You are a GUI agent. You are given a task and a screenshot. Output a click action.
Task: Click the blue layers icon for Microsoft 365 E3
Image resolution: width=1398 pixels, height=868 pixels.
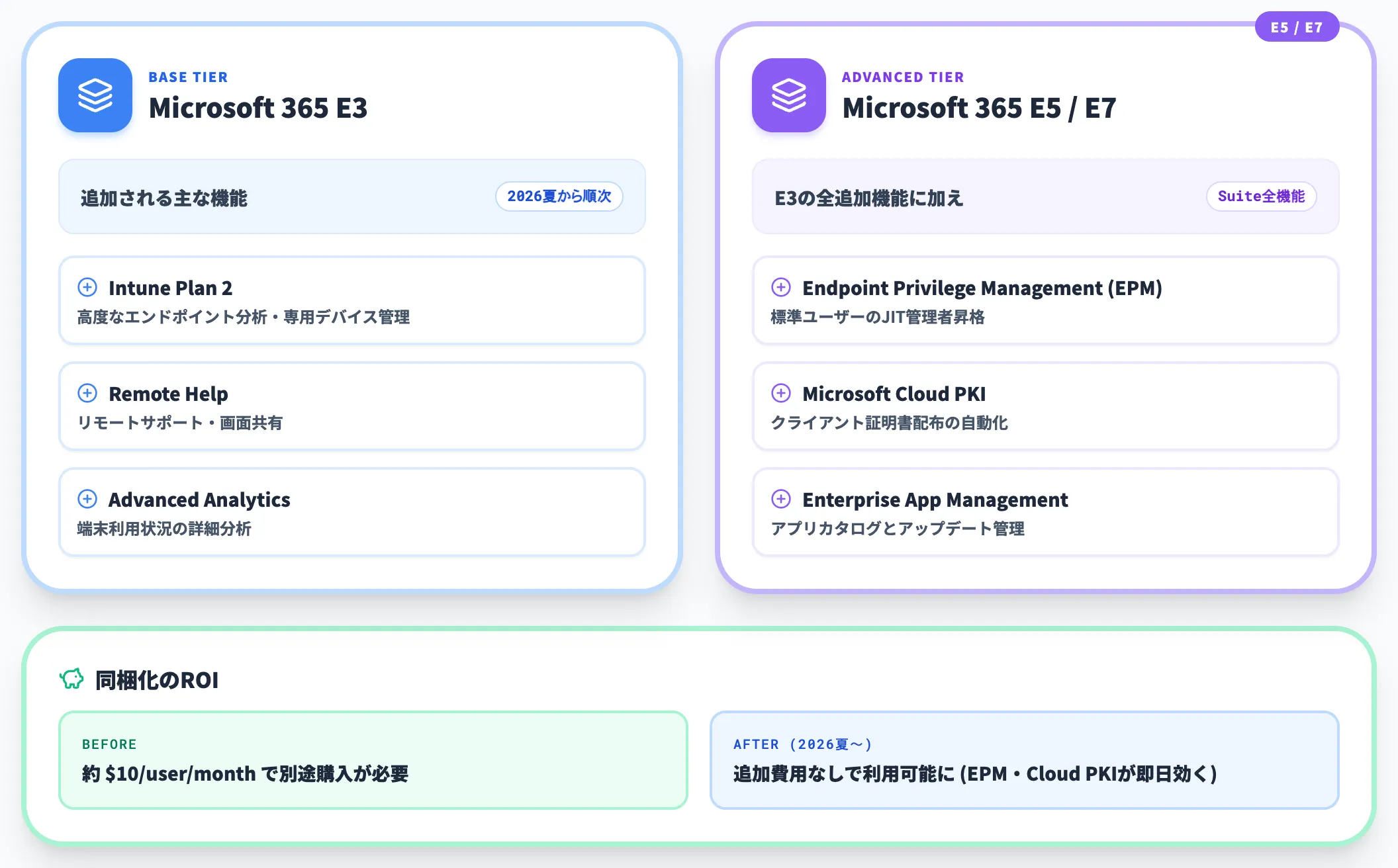[95, 95]
